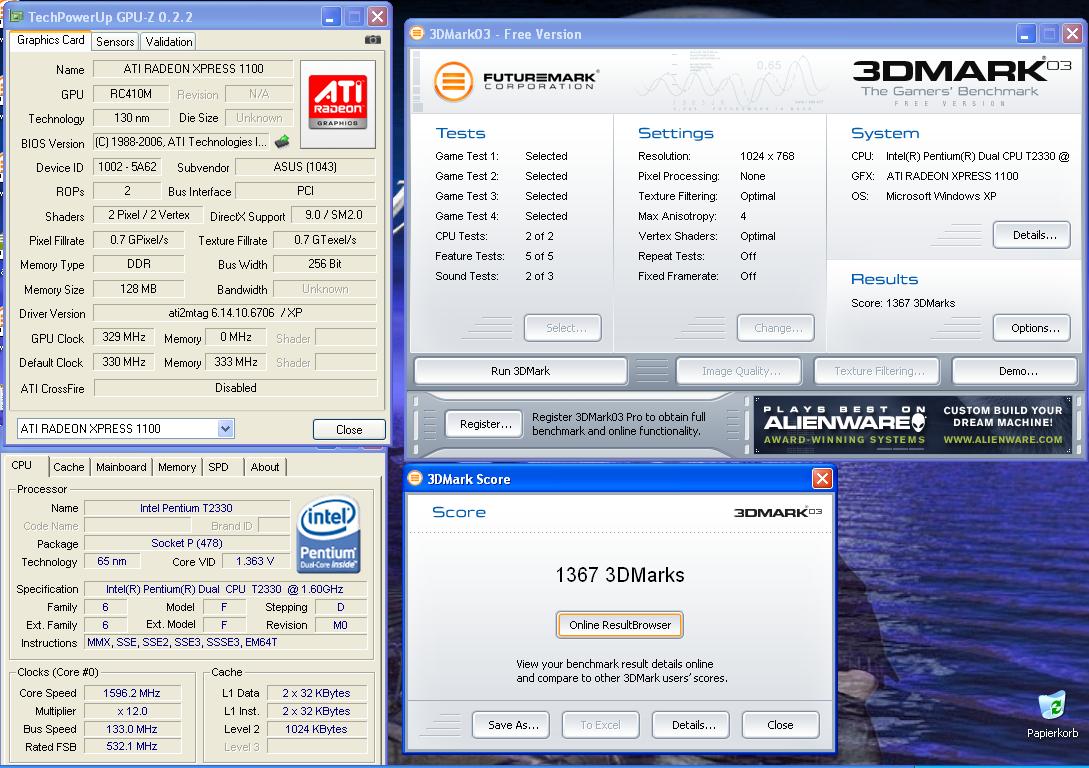Click BIOS Version text field
The height and width of the screenshot is (768, 1089).
point(182,142)
